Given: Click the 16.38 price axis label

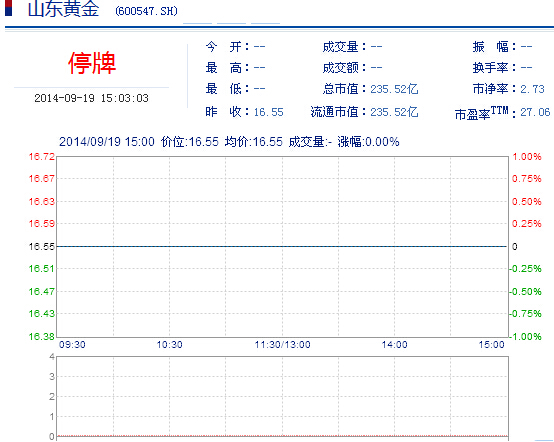Looking at the screenshot, I should (x=42, y=336).
